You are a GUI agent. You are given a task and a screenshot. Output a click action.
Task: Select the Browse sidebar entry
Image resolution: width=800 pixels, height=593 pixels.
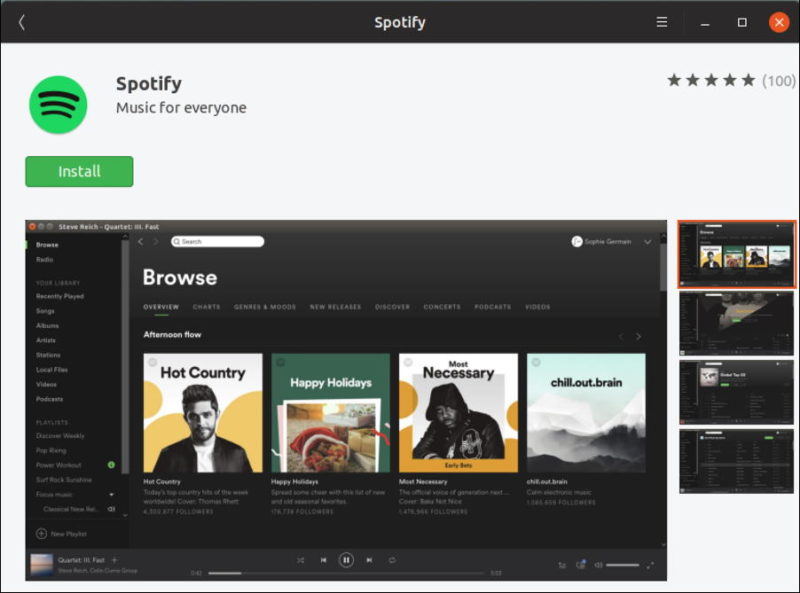pyautogui.click(x=47, y=244)
